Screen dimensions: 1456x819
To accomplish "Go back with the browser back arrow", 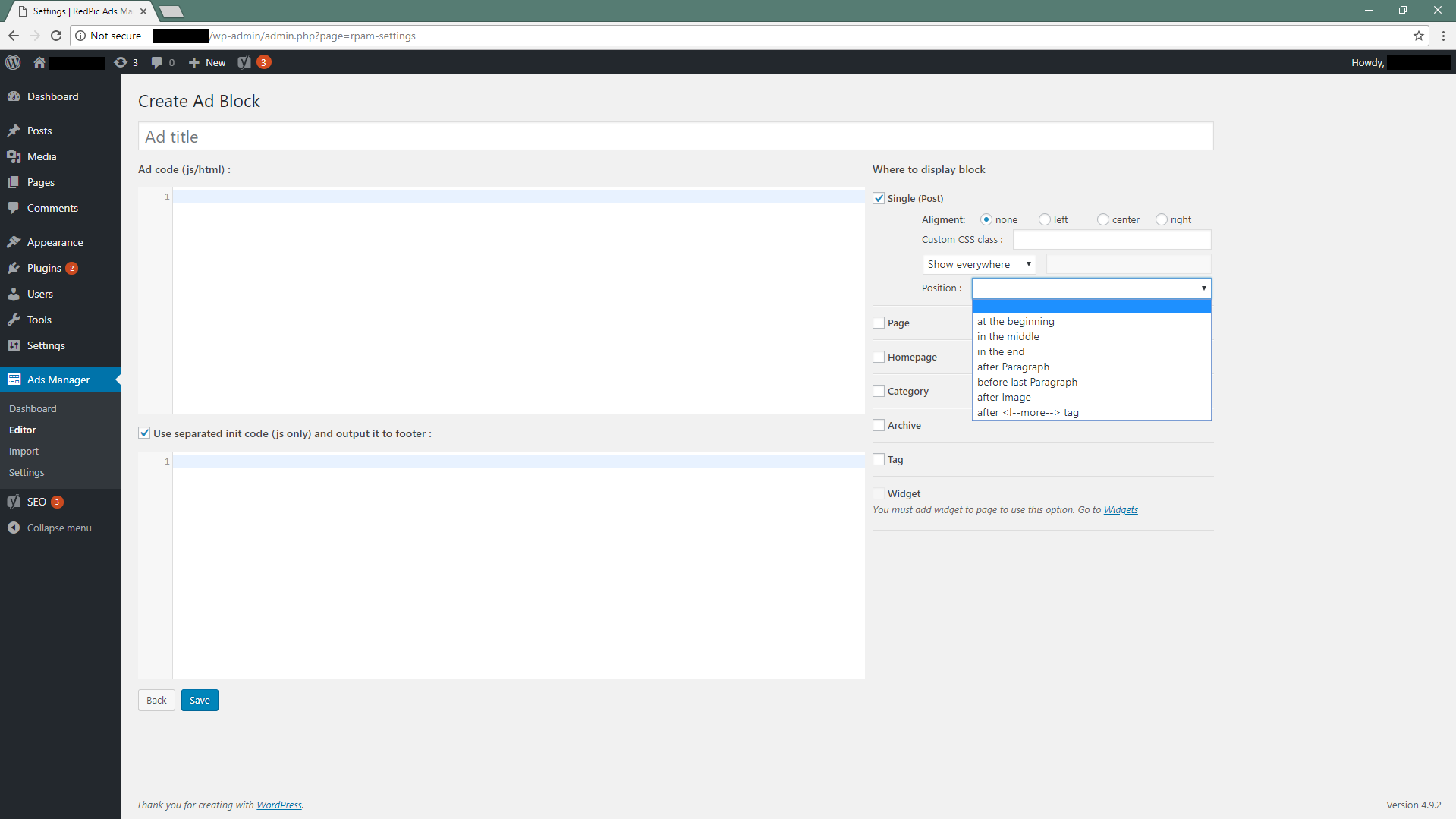I will 13,36.
